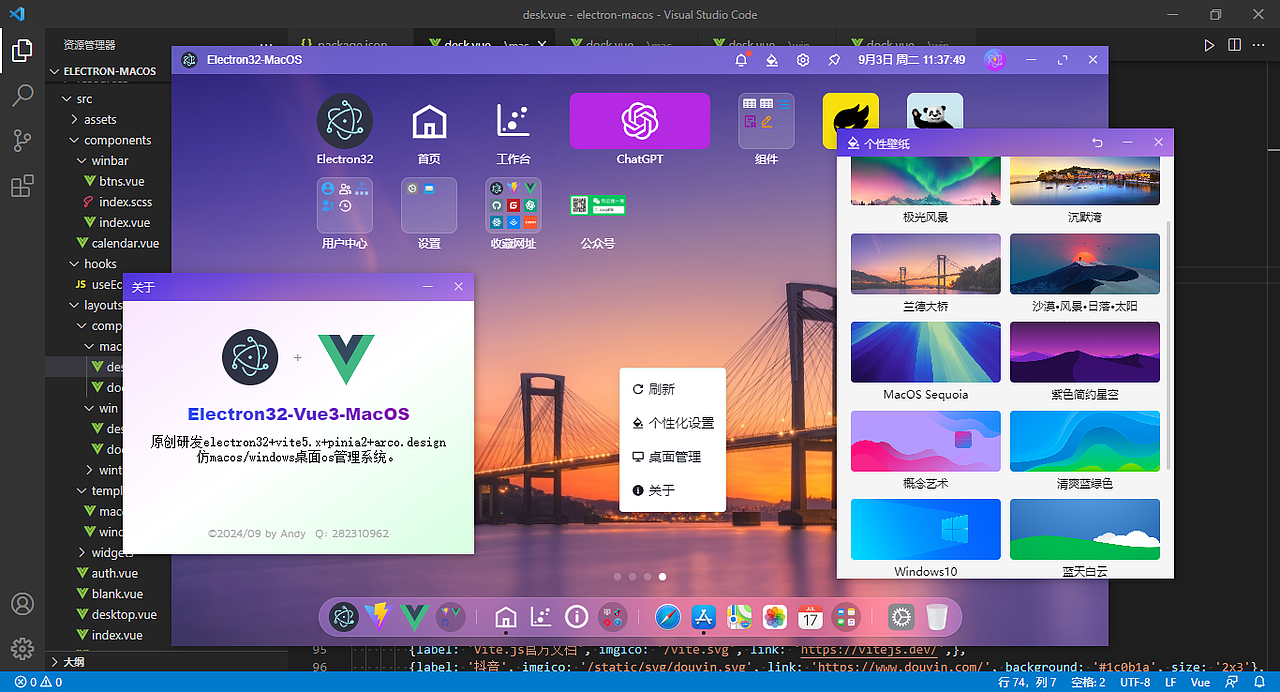This screenshot has width=1280, height=692.
Task: Go to first desktop page dot
Action: point(617,576)
